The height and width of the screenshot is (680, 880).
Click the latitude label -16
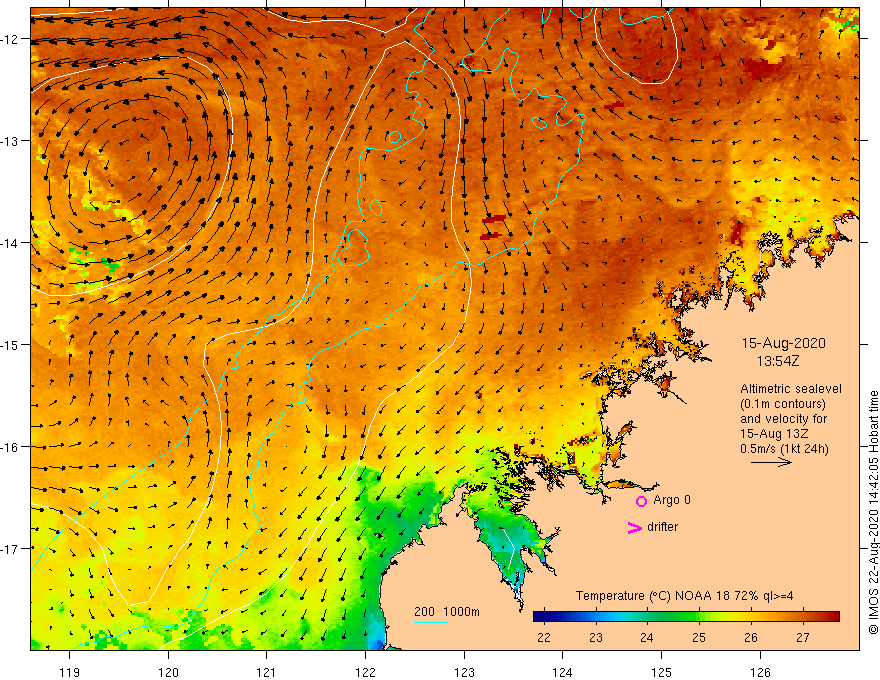click(10, 447)
